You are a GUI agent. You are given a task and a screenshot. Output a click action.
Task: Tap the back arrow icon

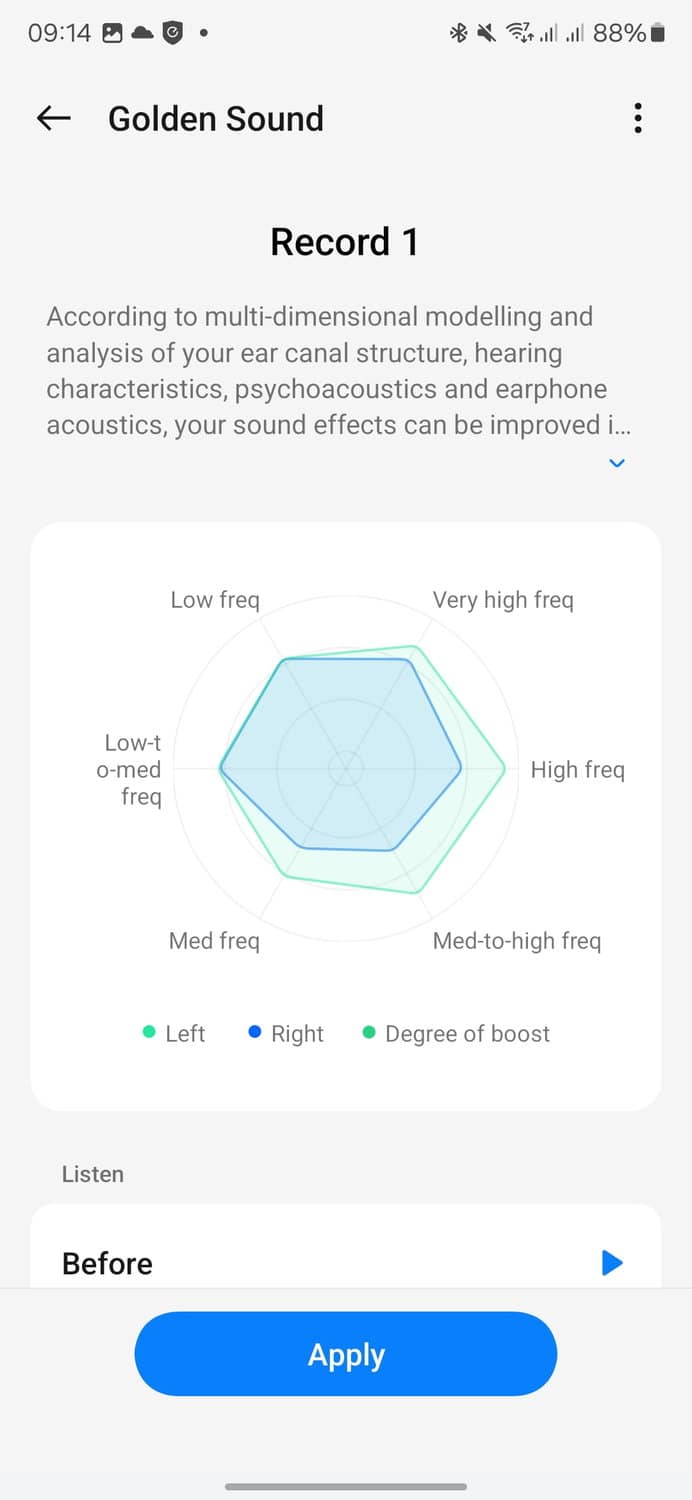pyautogui.click(x=54, y=118)
